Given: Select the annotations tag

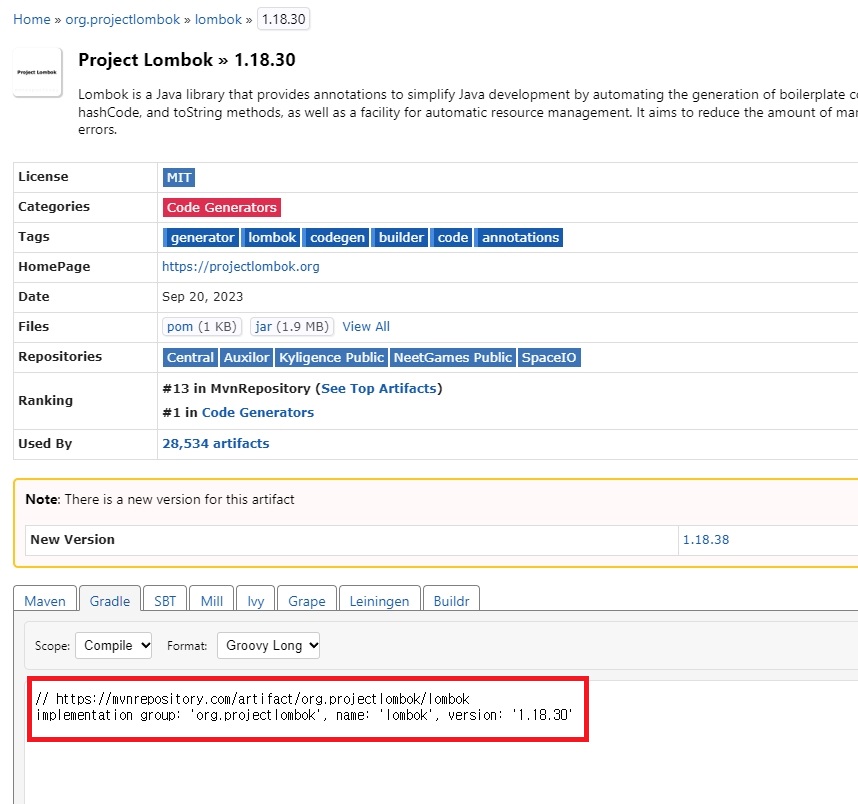Looking at the screenshot, I should pos(520,238).
